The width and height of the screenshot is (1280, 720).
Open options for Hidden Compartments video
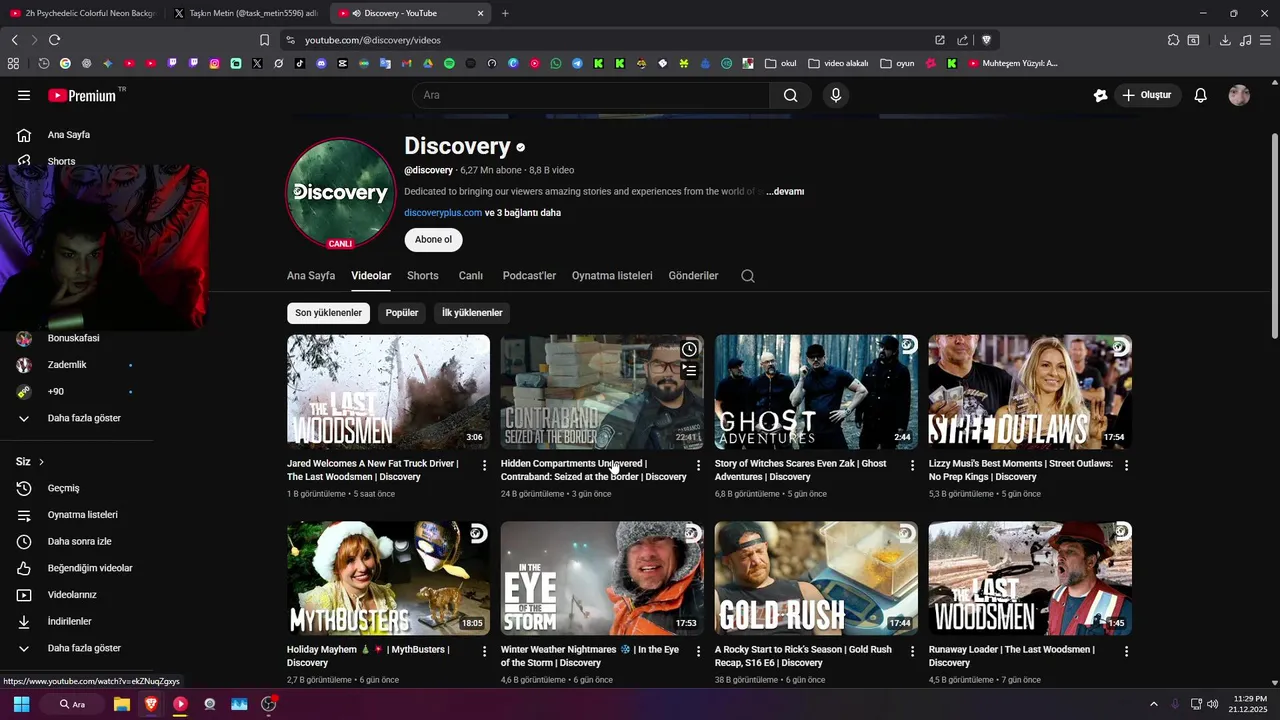(699, 465)
